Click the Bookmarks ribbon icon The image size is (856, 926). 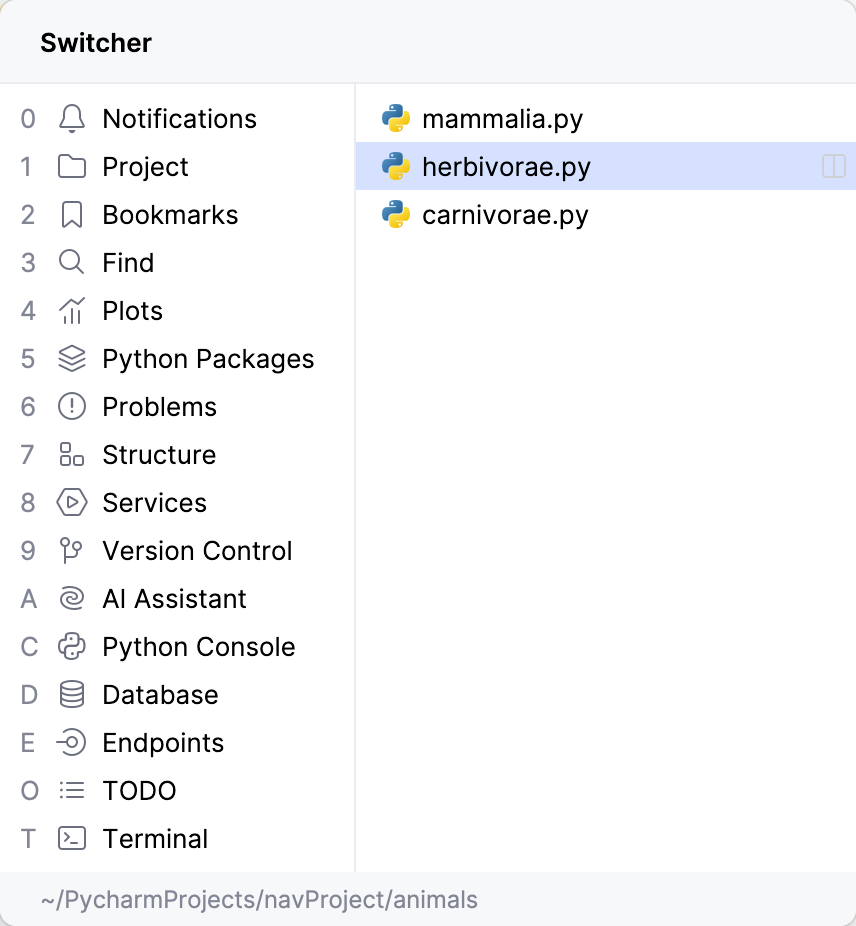[x=72, y=215]
